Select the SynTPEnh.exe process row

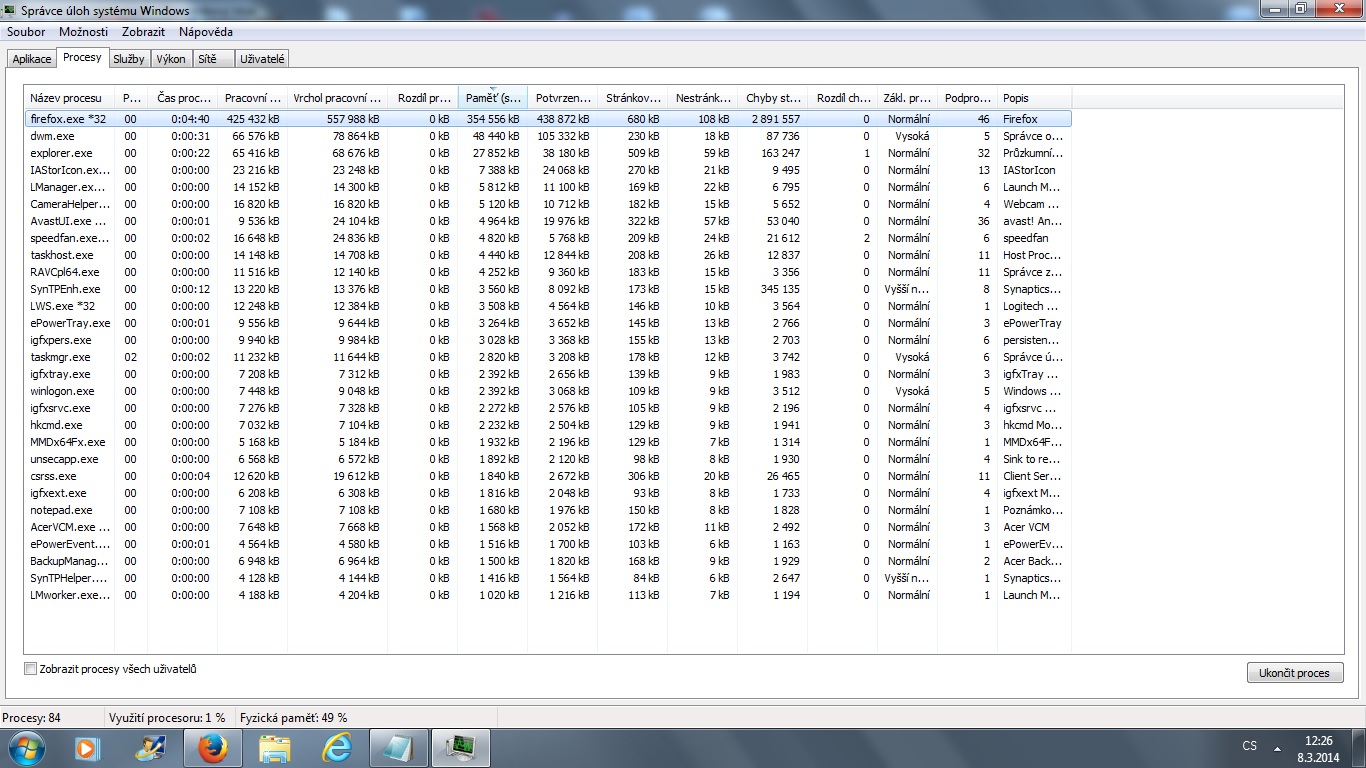point(547,289)
